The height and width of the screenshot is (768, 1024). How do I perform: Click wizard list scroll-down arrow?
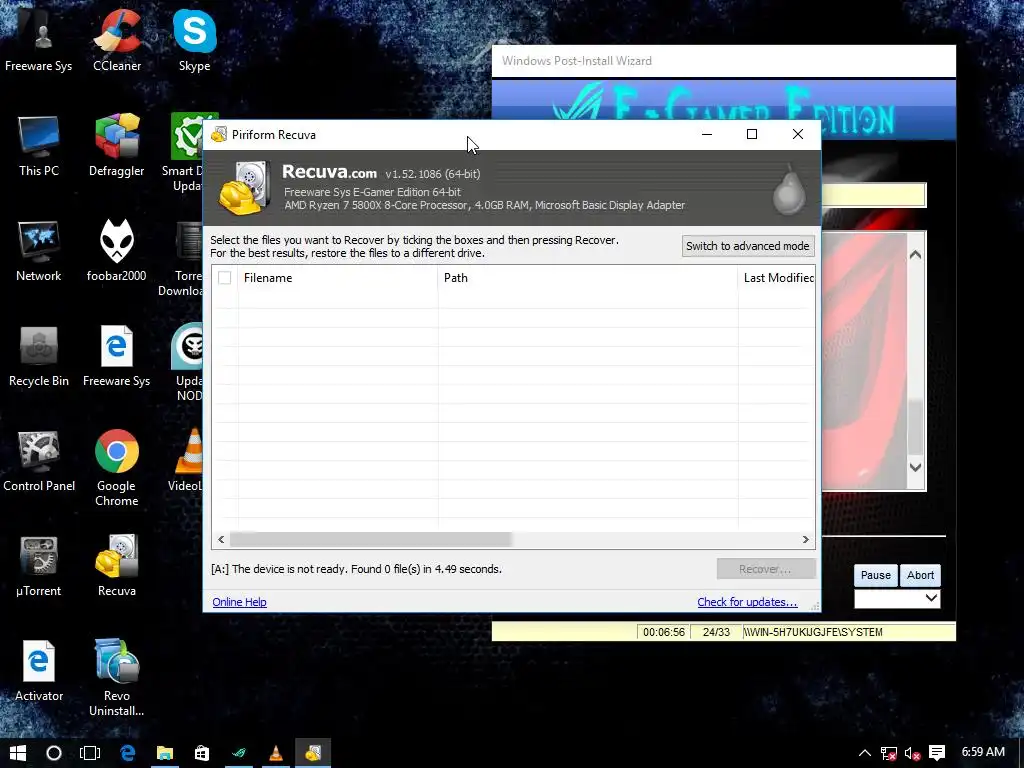916,468
